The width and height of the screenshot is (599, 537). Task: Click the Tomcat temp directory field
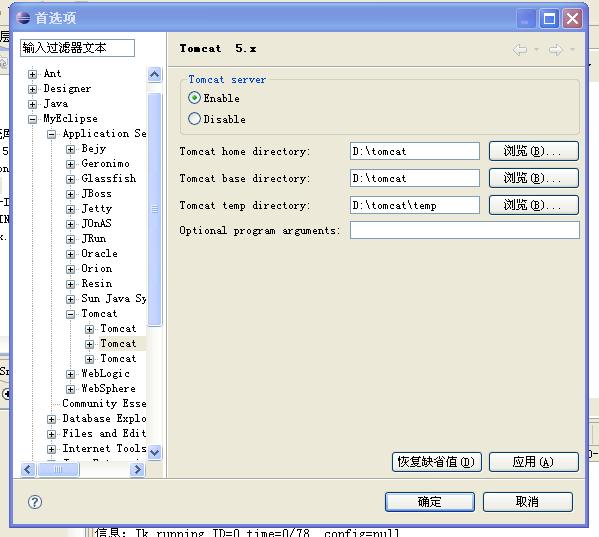pos(414,205)
